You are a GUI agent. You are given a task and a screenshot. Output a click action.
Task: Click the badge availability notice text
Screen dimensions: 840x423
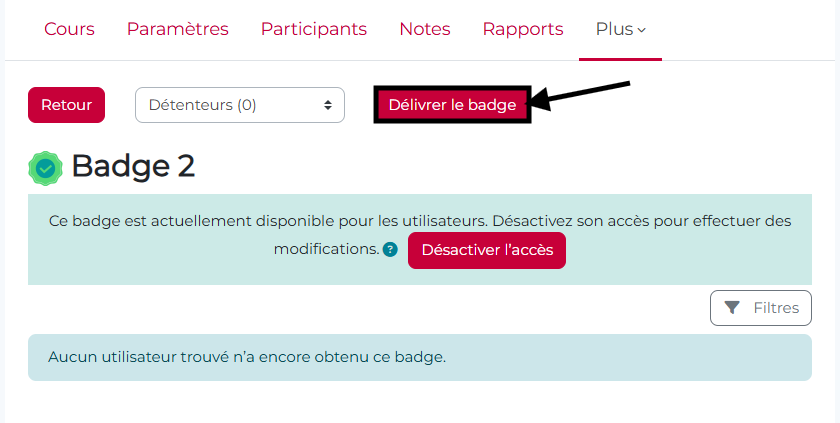420,221
